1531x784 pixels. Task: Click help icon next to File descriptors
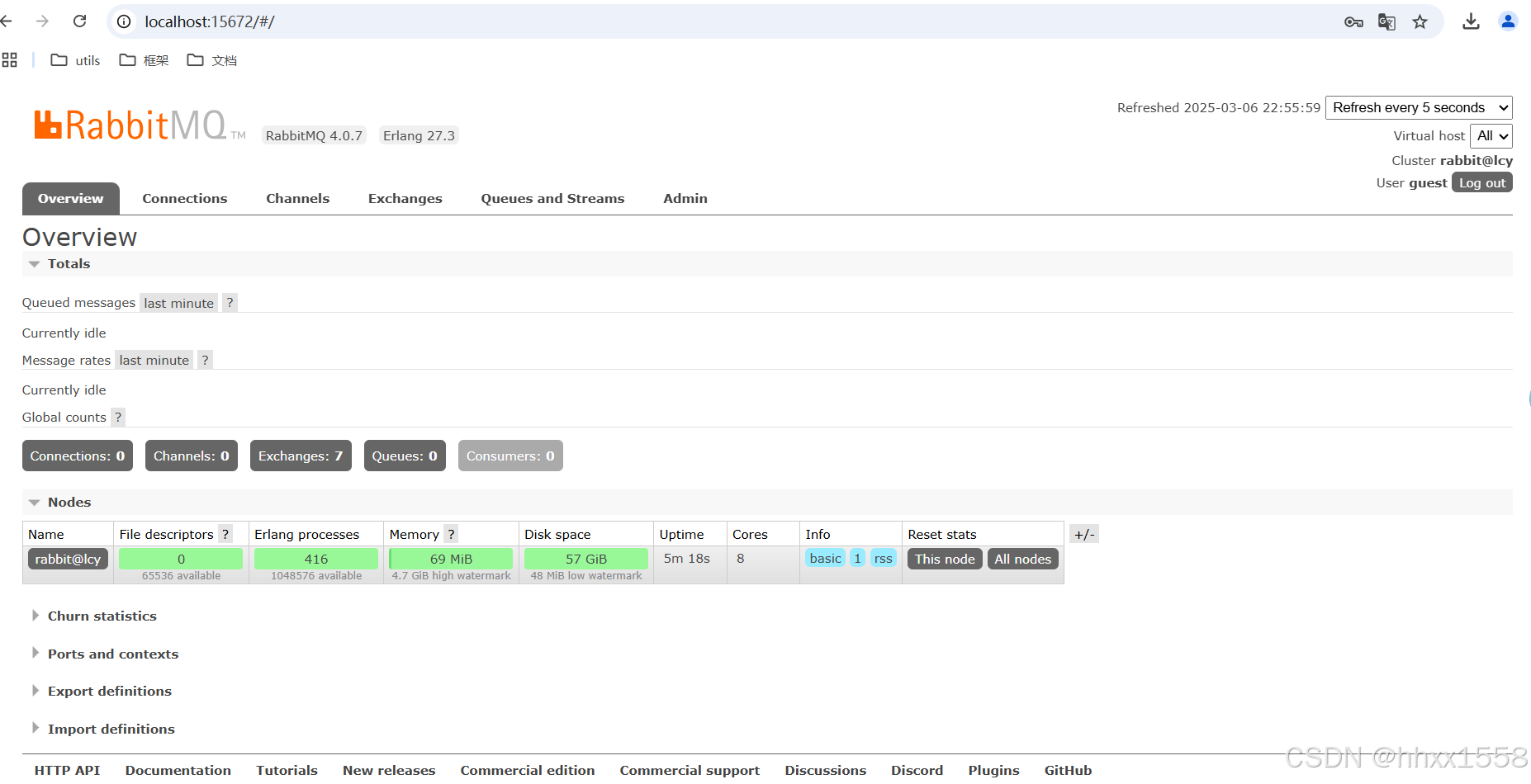tap(225, 534)
